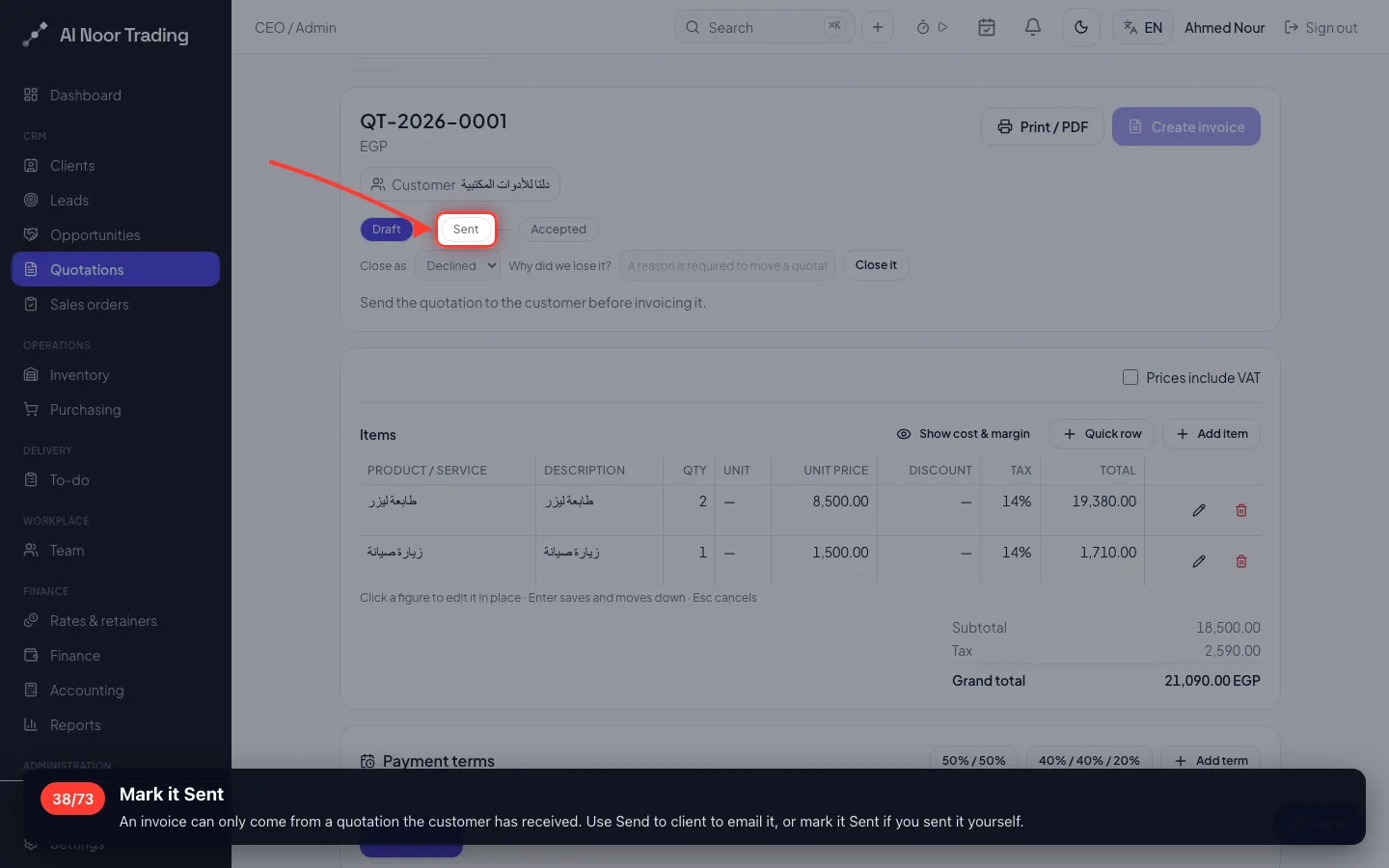
Task: Delete the زيارة صيانة item row
Action: tap(1241, 561)
